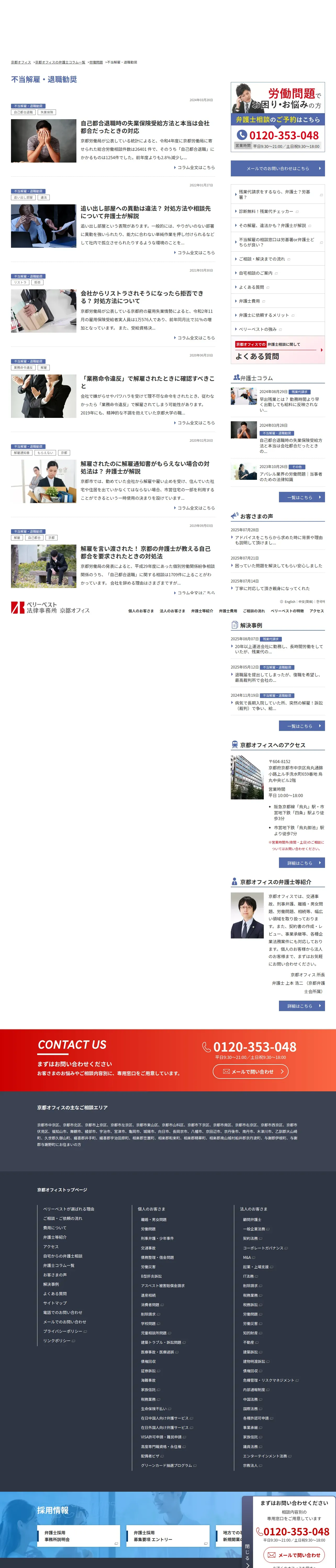Click the Verybest law office Kyoto logo
Image resolution: width=336 pixels, height=1568 pixels.
coord(50,608)
